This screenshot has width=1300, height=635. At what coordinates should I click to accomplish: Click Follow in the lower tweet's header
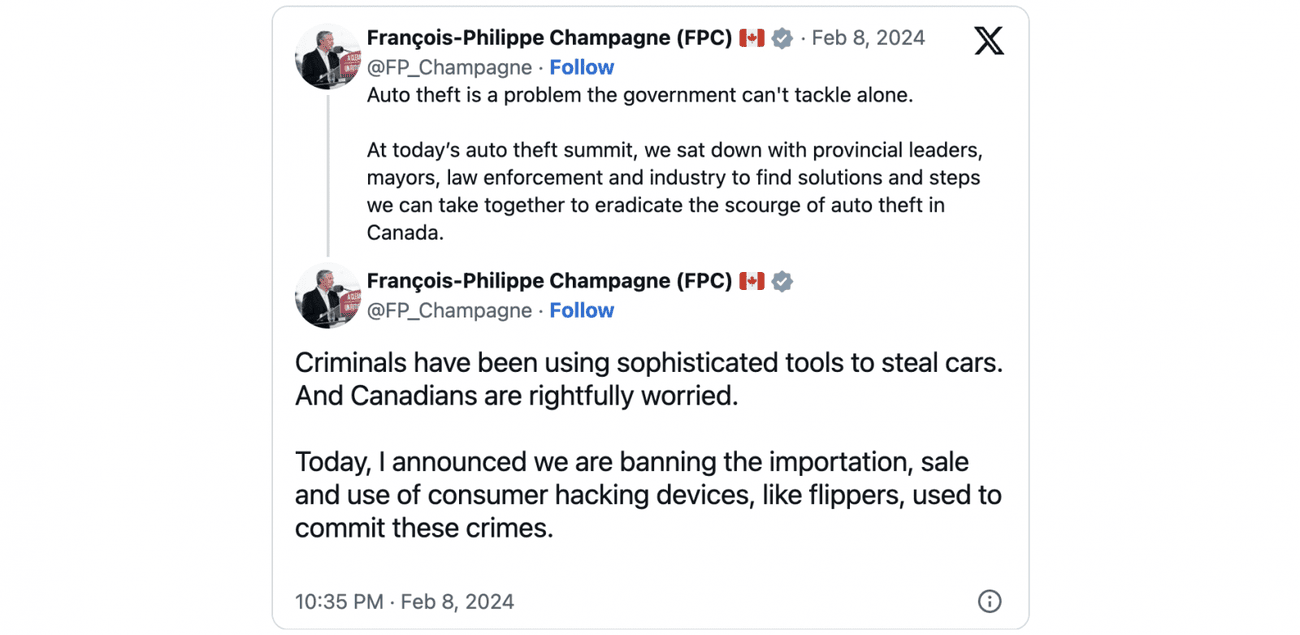[x=581, y=310]
